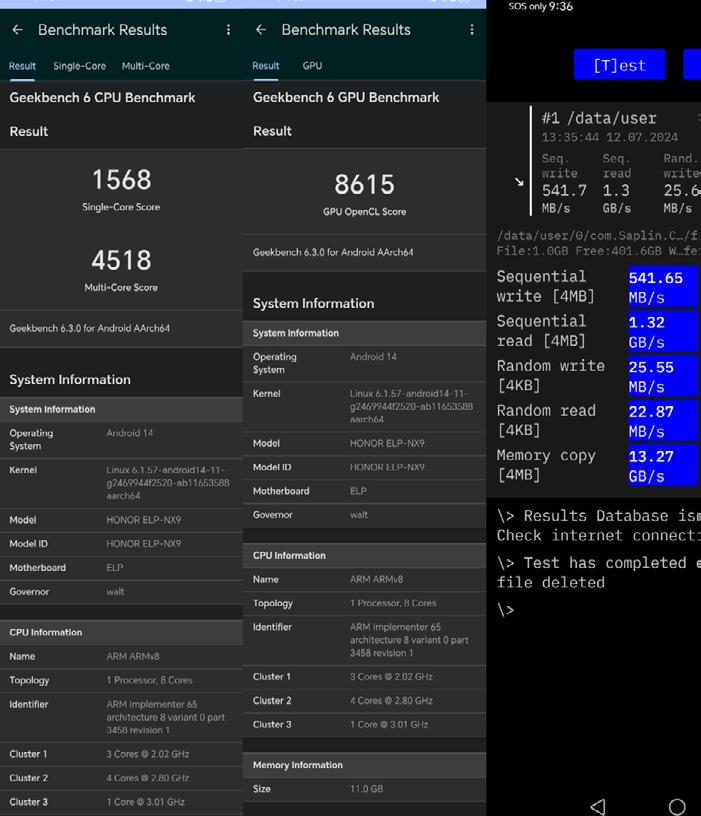Tap the /data/user/0/com.Saplin file path line
This screenshot has height=816, width=701.
(598, 236)
